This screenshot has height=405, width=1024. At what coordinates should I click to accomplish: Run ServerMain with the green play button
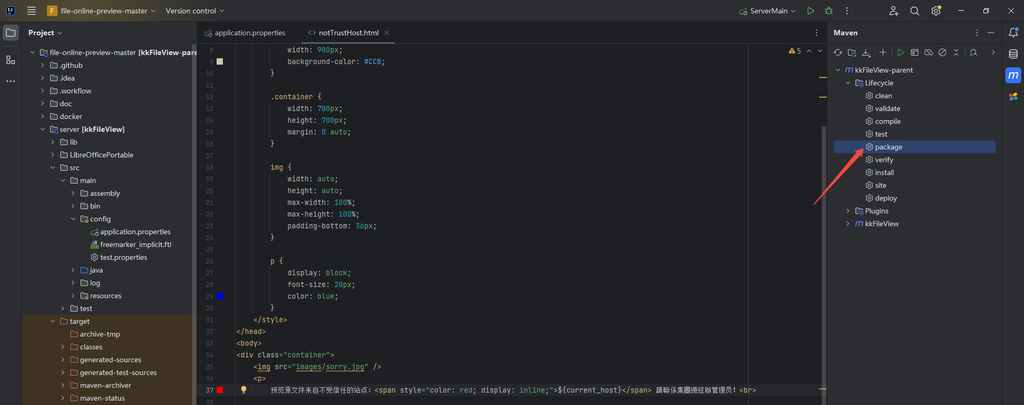click(810, 10)
